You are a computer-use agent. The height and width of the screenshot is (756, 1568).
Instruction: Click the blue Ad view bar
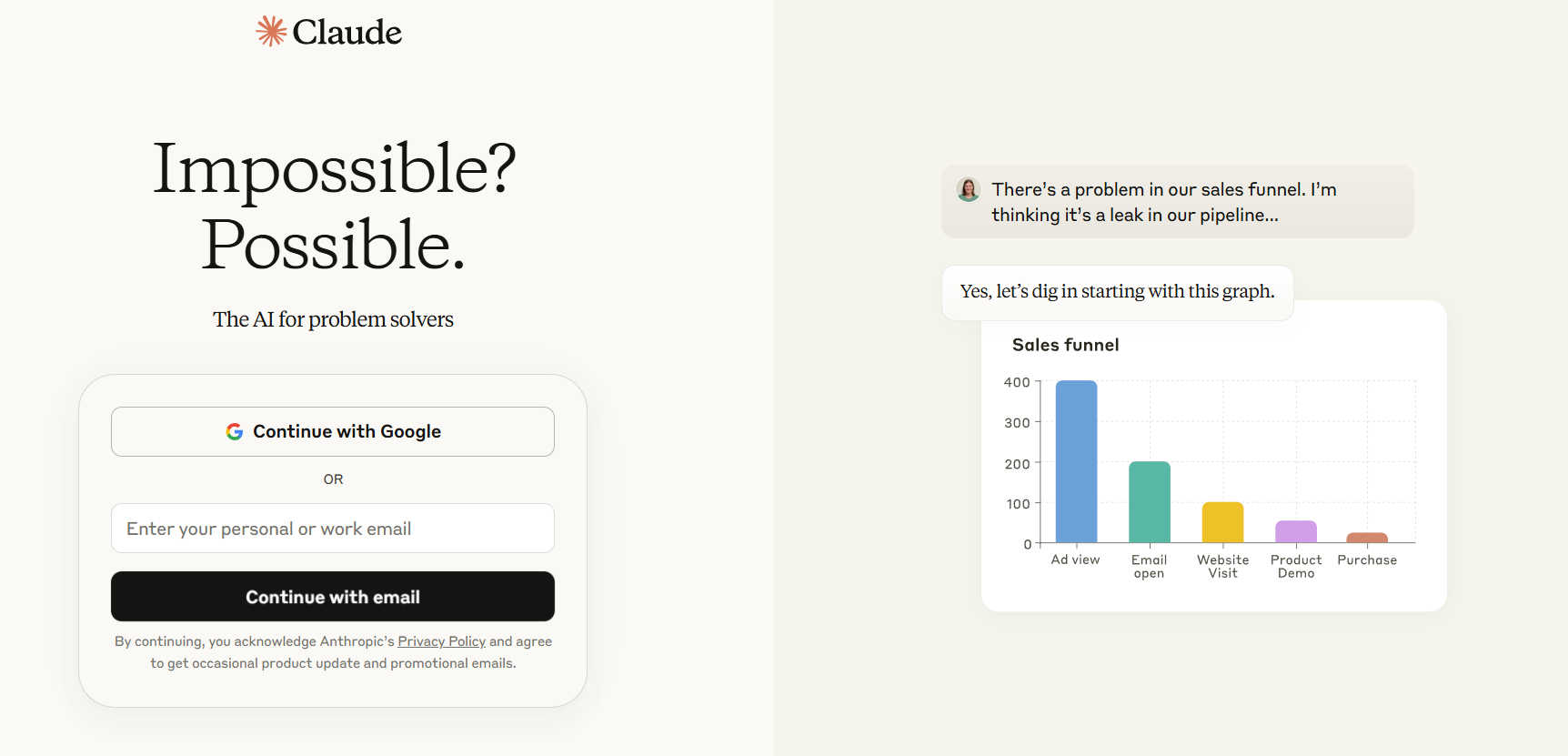click(1076, 461)
